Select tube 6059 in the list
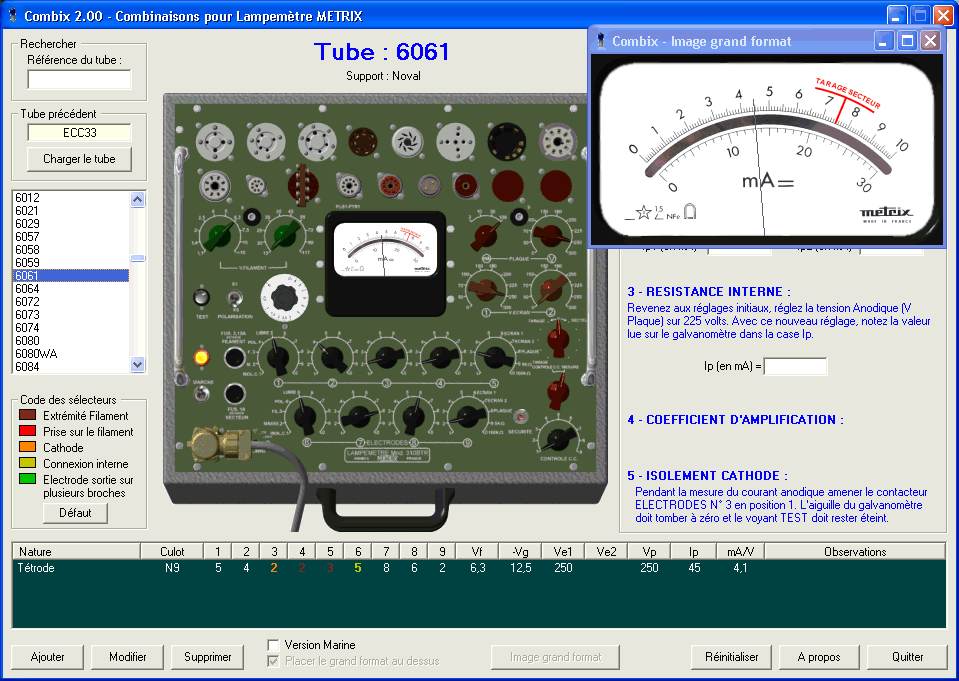The width and height of the screenshot is (959, 681). pos(71,262)
